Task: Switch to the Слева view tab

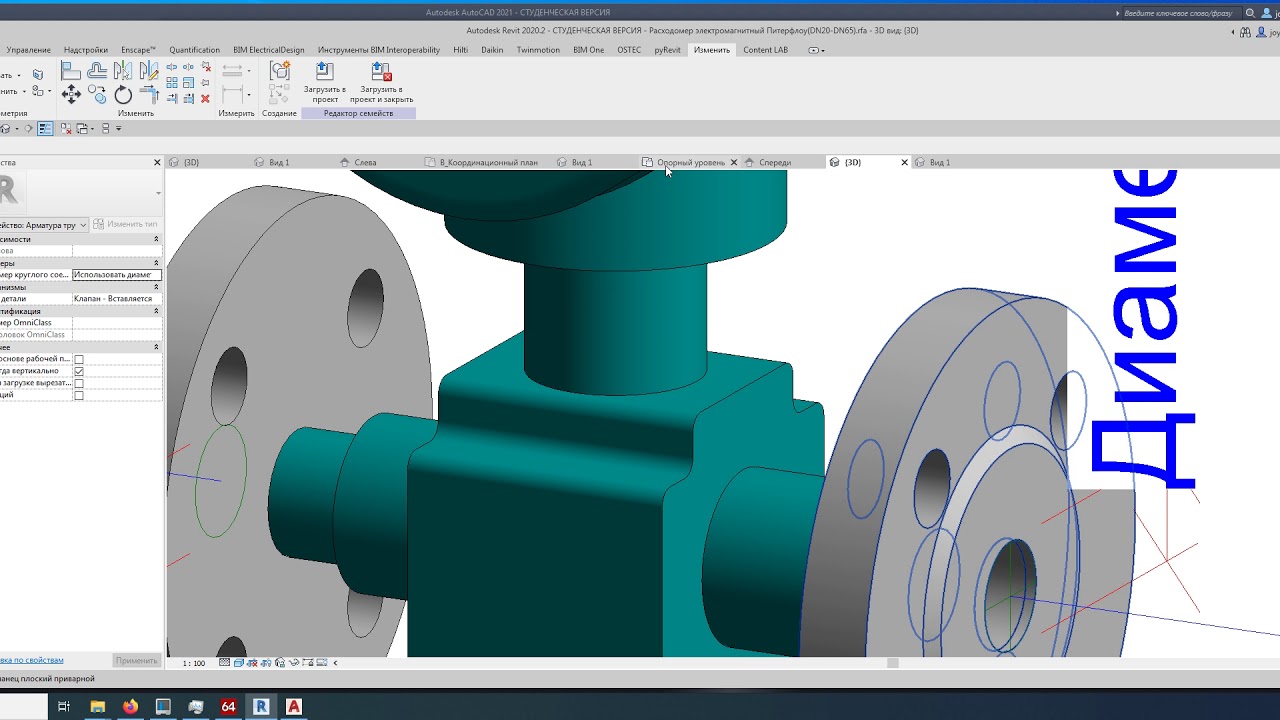Action: click(x=365, y=162)
